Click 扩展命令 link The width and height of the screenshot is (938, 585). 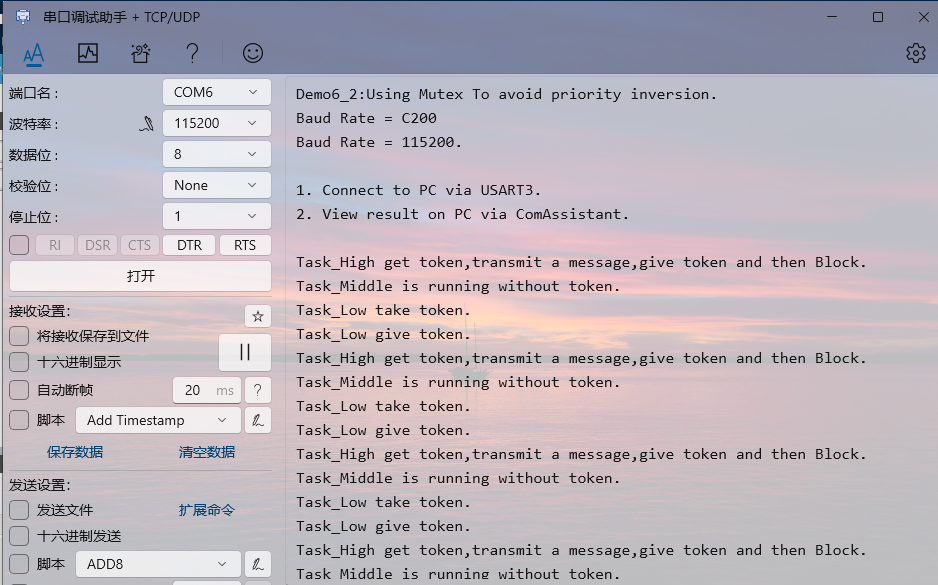click(x=206, y=510)
